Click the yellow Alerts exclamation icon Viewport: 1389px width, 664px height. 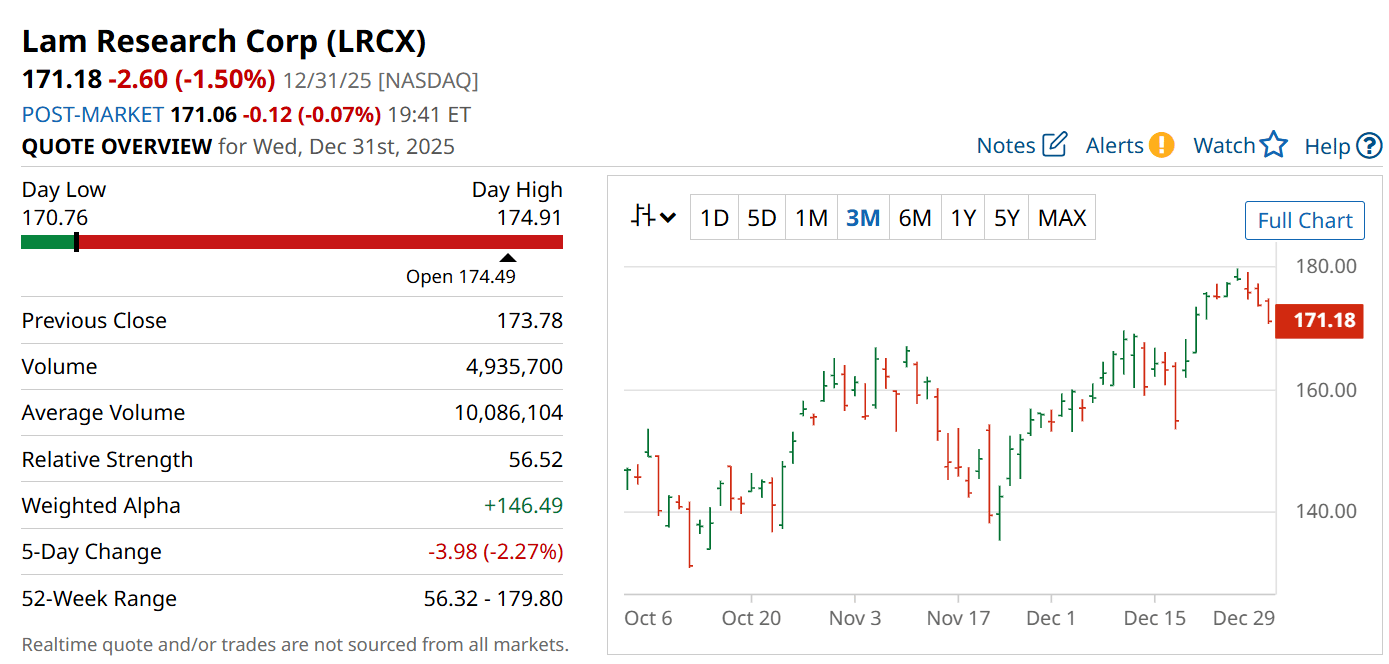1161,145
